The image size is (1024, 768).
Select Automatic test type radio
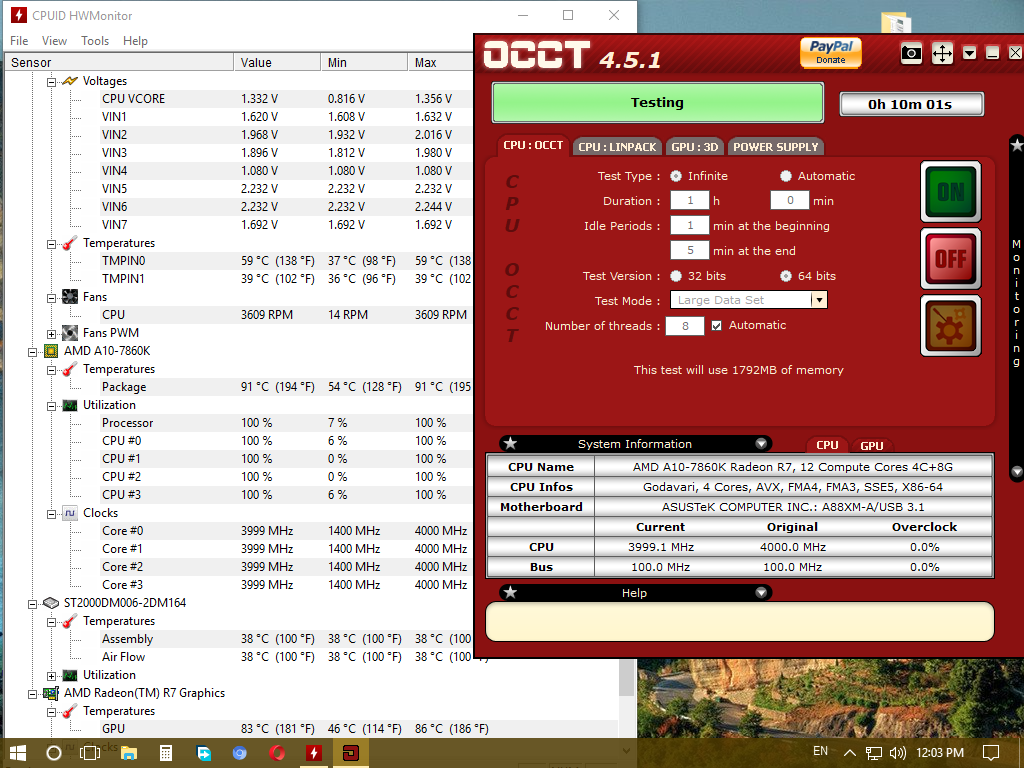point(786,176)
